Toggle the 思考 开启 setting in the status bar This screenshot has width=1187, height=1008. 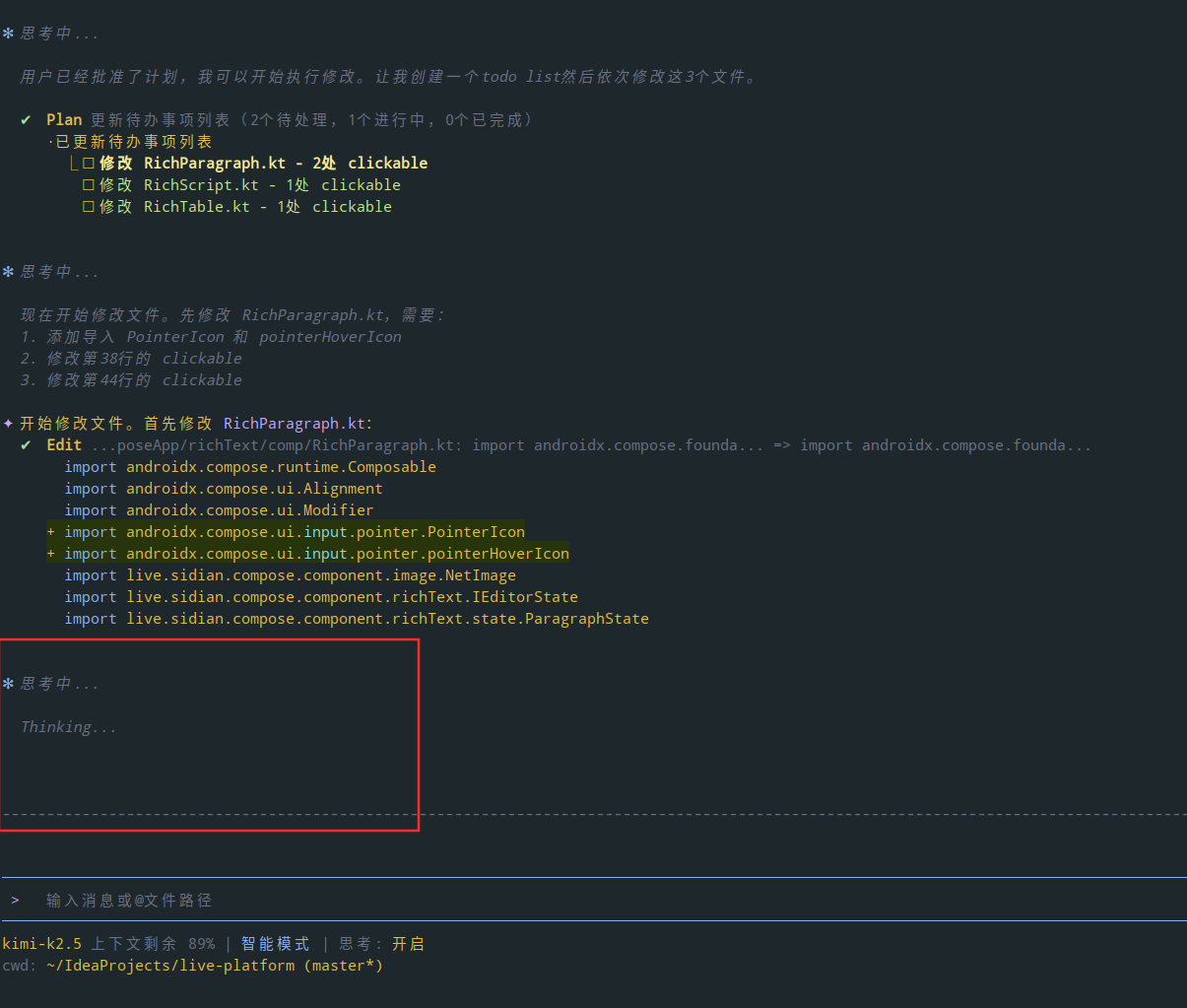408,944
